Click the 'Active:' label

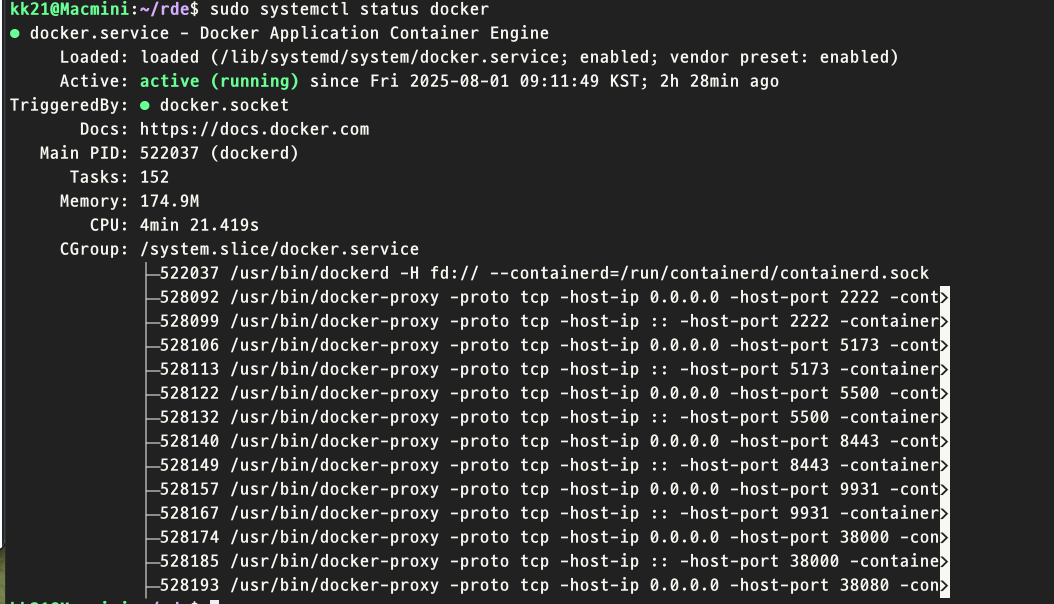(94, 81)
